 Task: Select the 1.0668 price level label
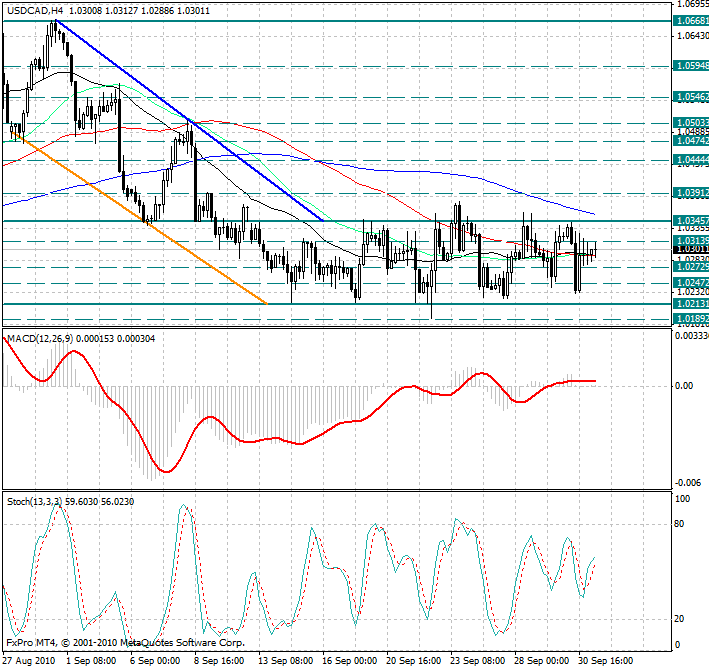(691, 21)
